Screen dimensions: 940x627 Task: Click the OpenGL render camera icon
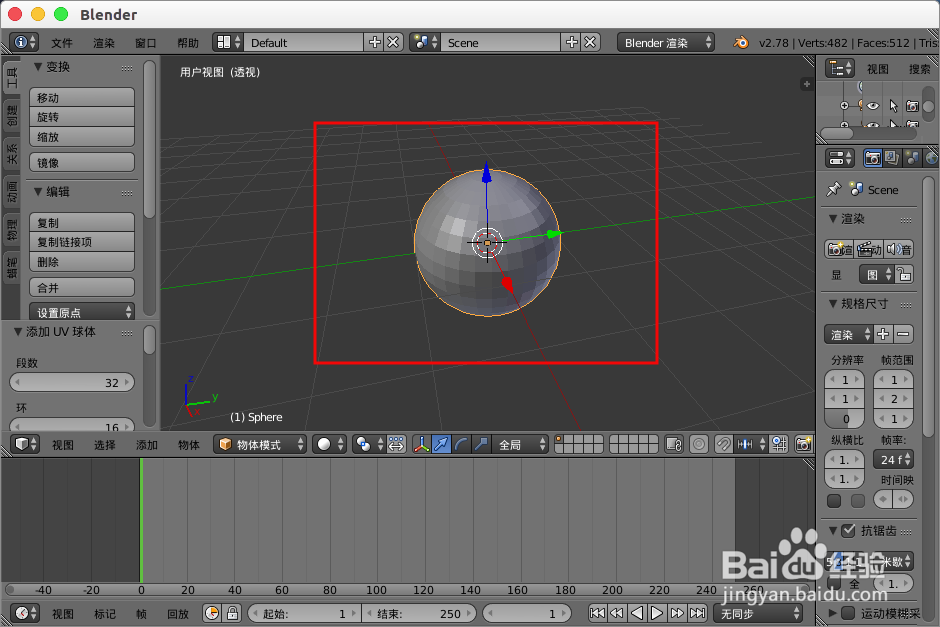802,444
